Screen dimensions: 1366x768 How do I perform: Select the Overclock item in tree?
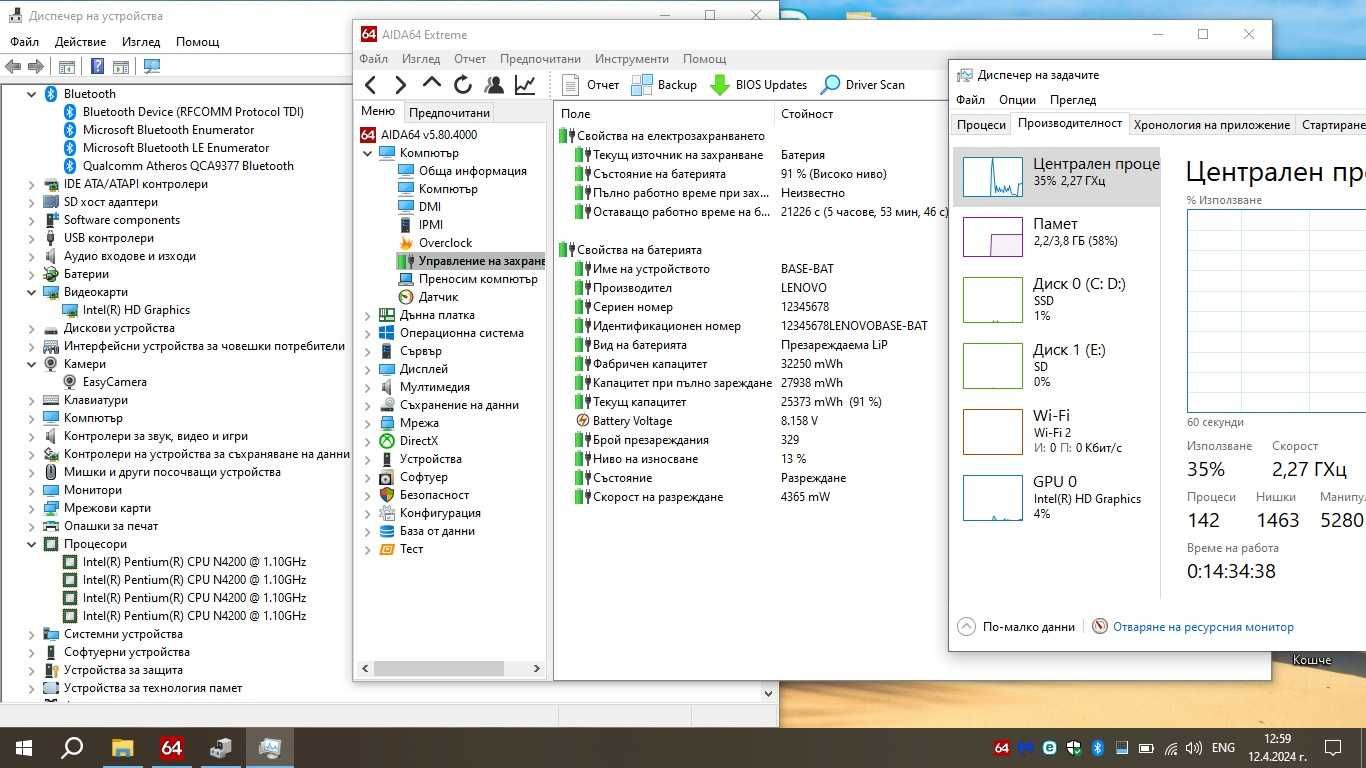point(445,243)
